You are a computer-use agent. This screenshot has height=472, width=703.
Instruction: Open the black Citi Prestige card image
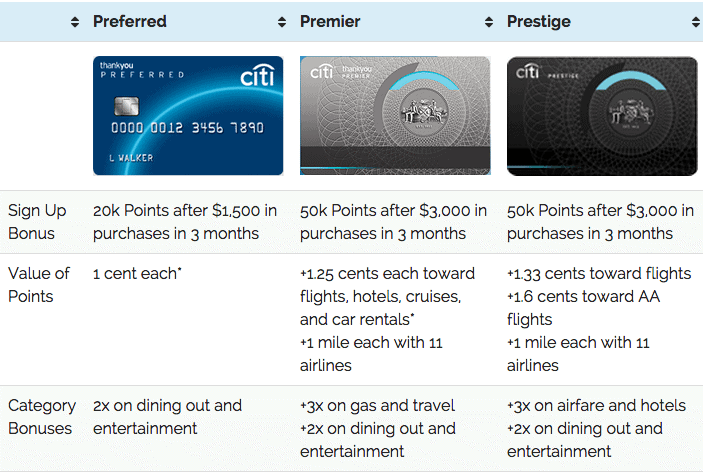[x=602, y=116]
